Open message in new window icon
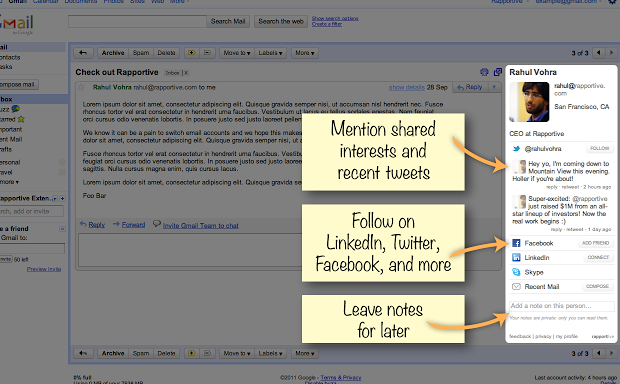The height and width of the screenshot is (384, 620). (x=497, y=72)
